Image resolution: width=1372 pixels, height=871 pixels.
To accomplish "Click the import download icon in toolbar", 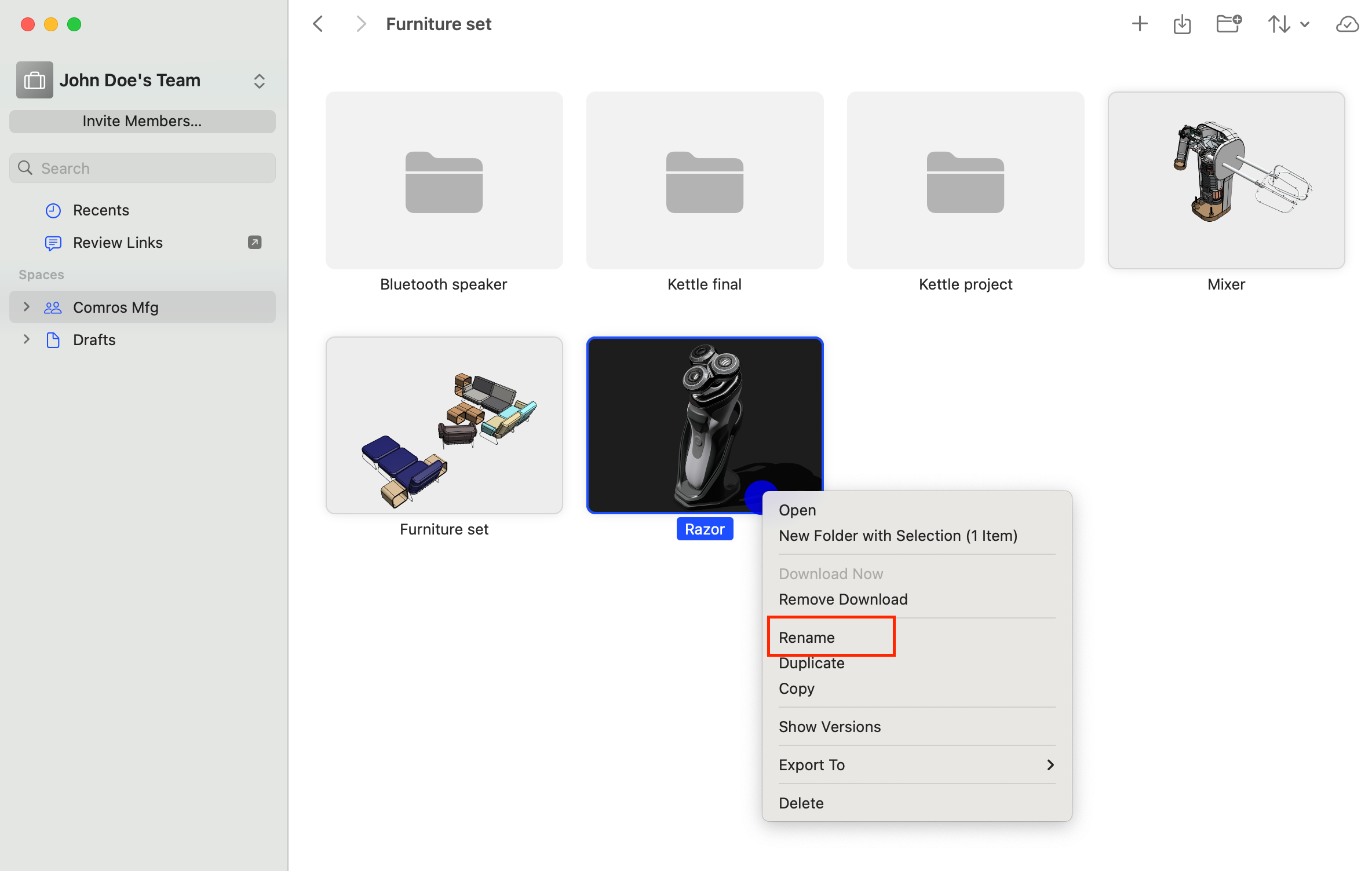I will tap(1182, 24).
